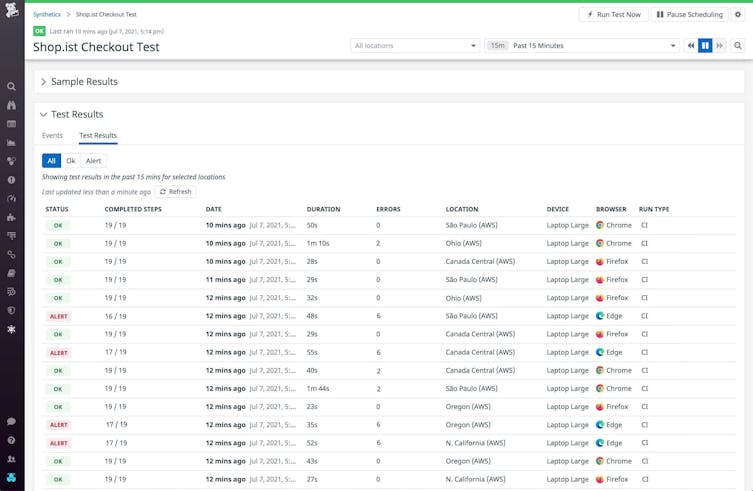Open the Past 15 Minutes time dropdown
This screenshot has height=491, width=753.
582,46
